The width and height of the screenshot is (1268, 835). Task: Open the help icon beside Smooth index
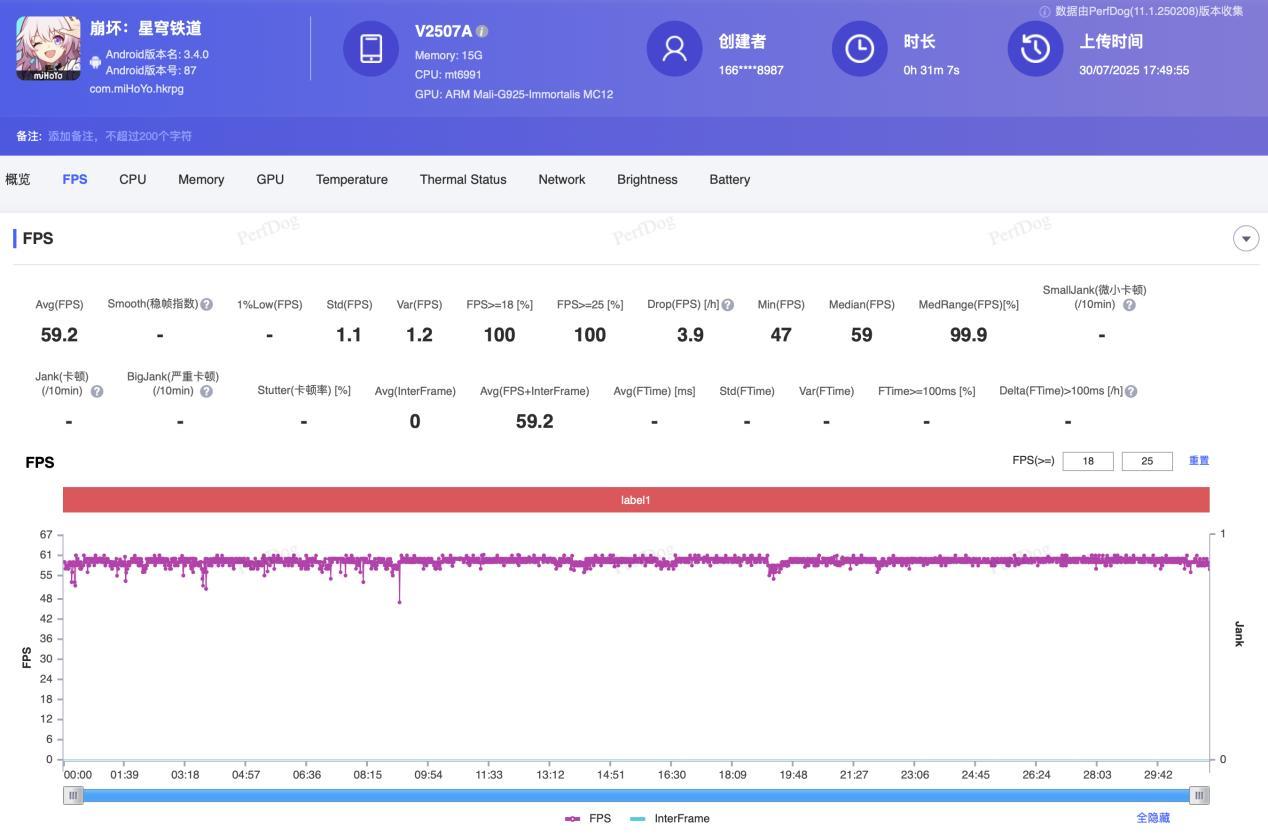click(x=206, y=304)
